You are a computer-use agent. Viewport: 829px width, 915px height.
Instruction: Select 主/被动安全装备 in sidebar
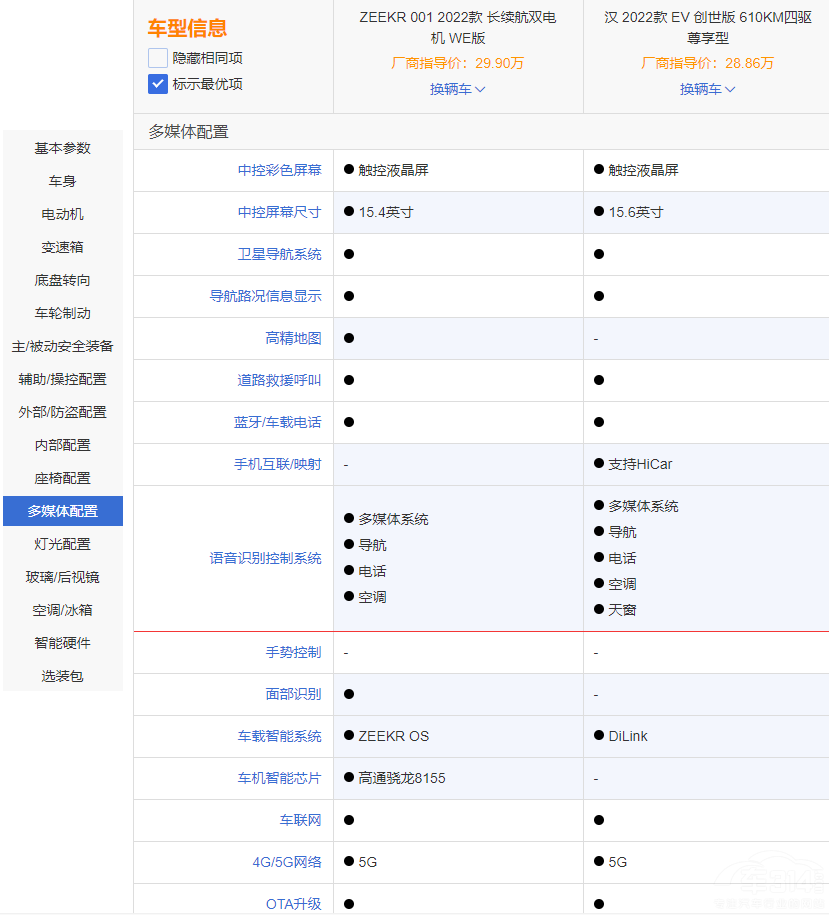(x=63, y=346)
